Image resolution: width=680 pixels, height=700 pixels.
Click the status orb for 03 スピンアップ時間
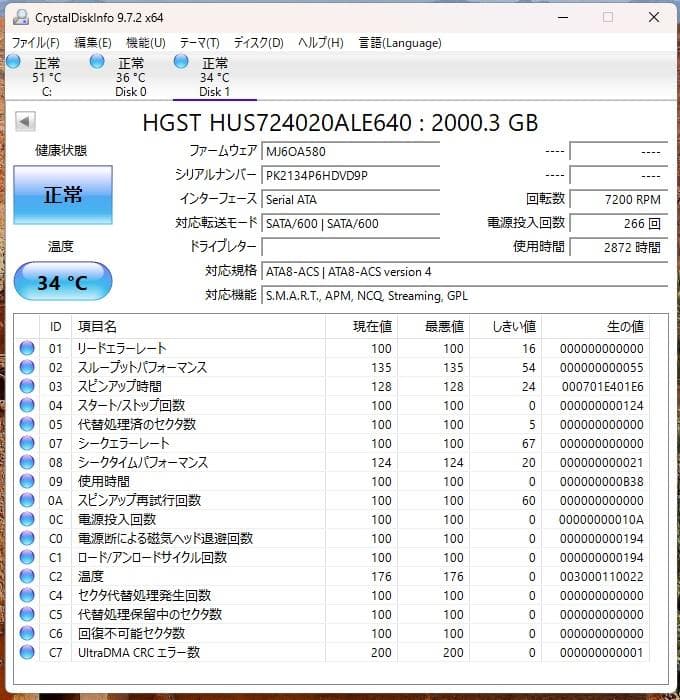27,386
